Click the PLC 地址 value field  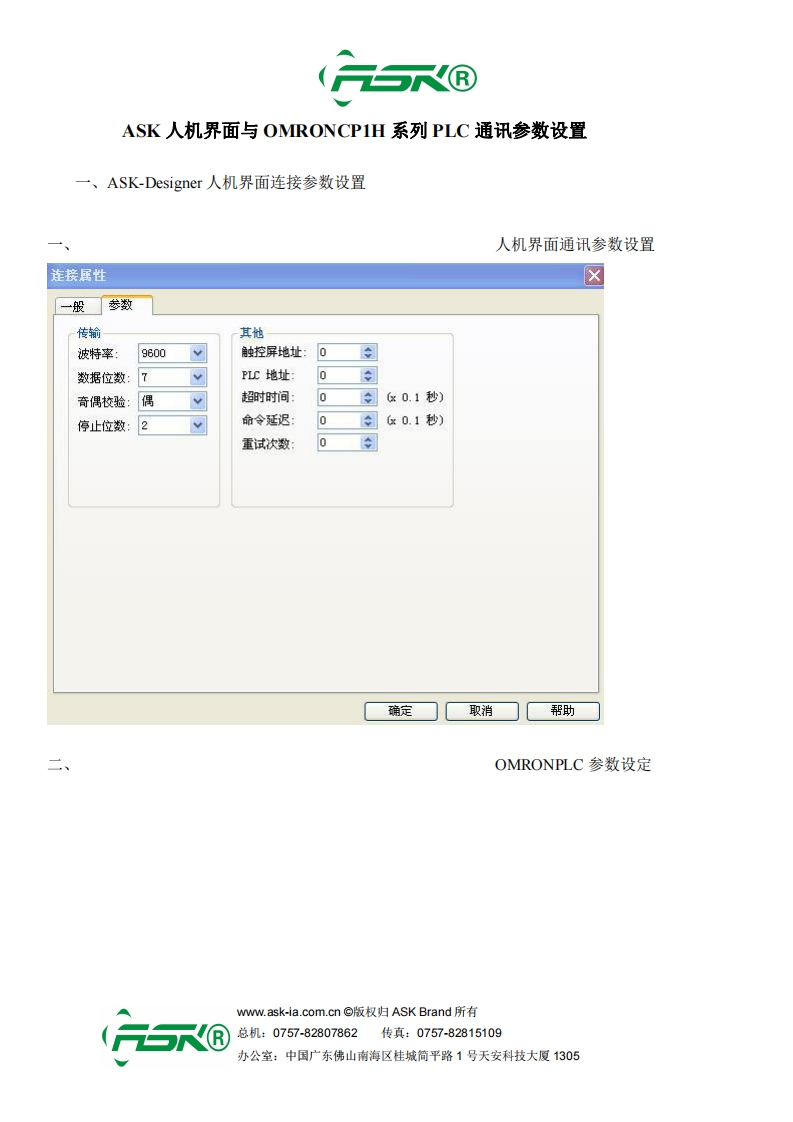coord(339,375)
